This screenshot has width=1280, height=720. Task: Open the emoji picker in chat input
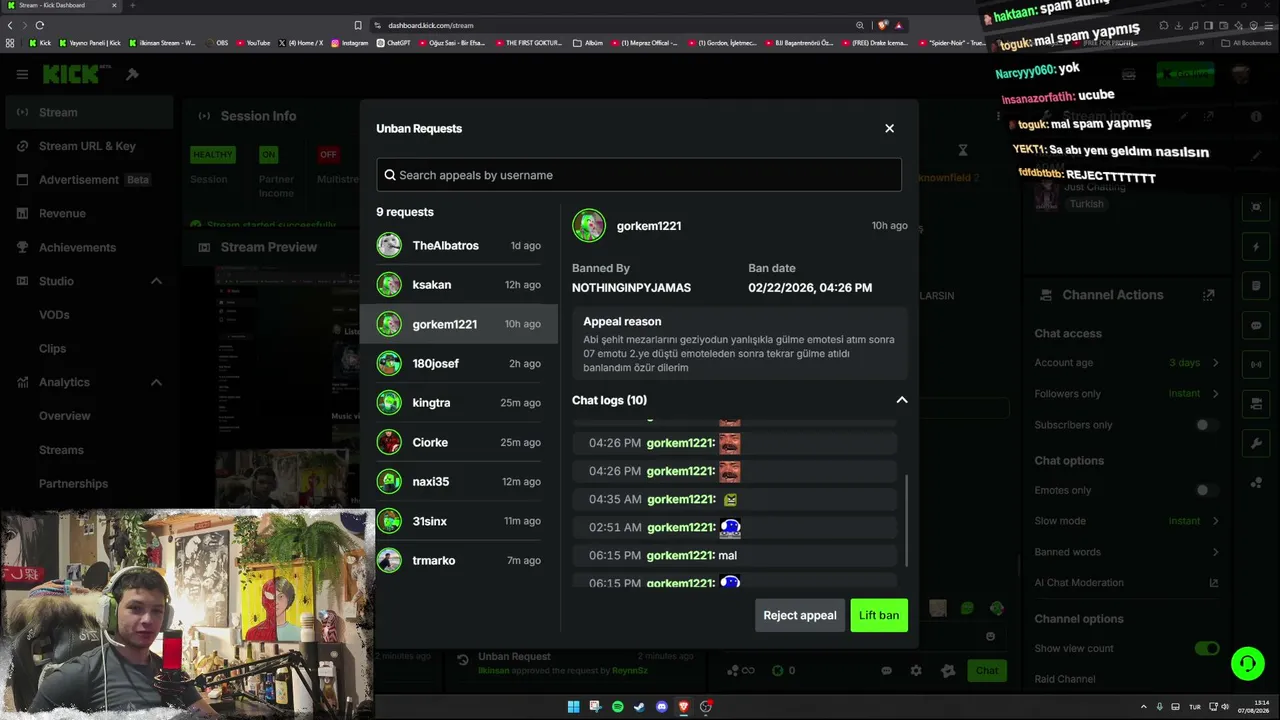tap(990, 636)
